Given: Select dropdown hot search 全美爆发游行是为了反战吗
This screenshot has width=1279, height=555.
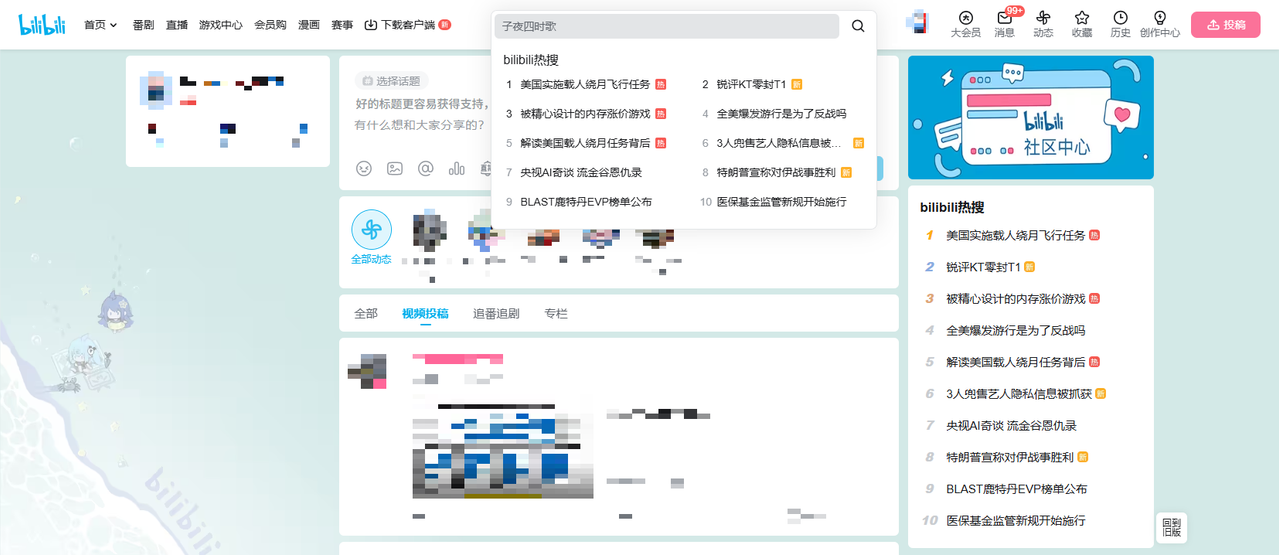Looking at the screenshot, I should 781,114.
